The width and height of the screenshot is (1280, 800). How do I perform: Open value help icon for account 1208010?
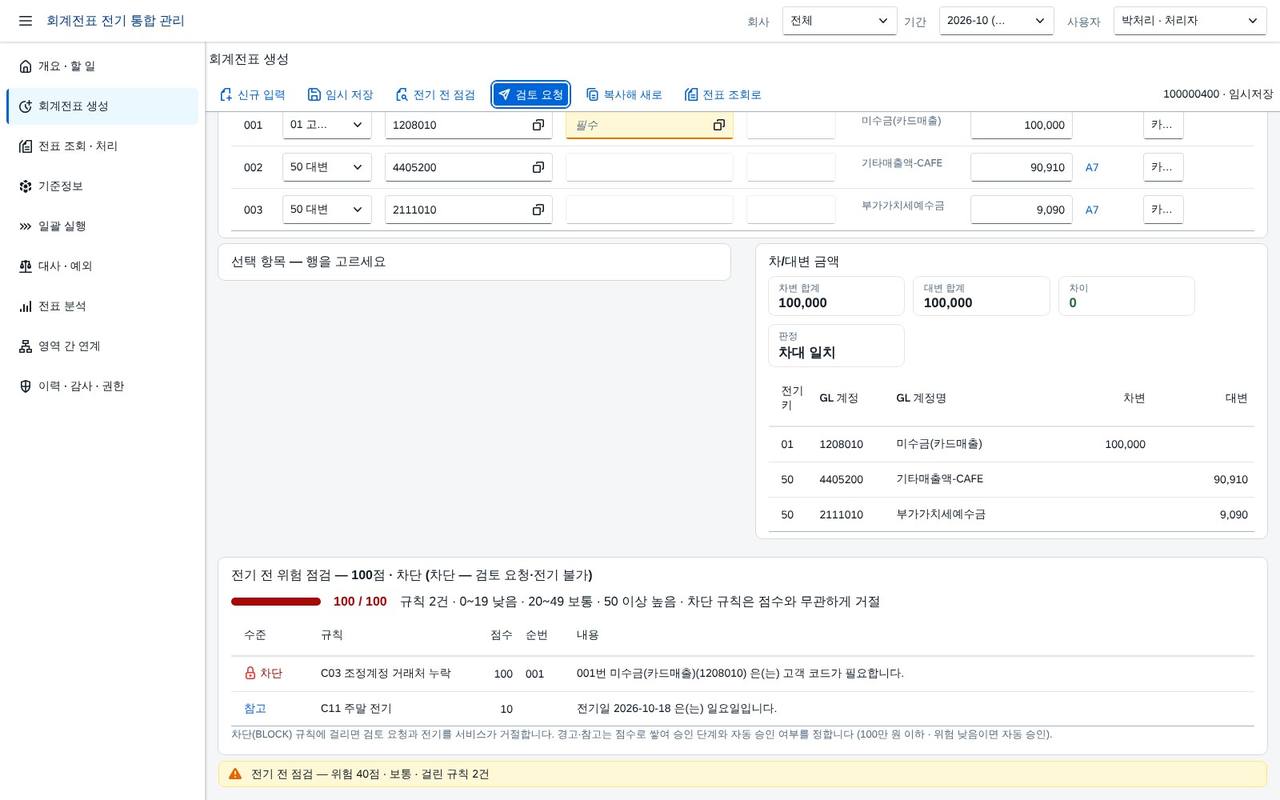tap(538, 125)
